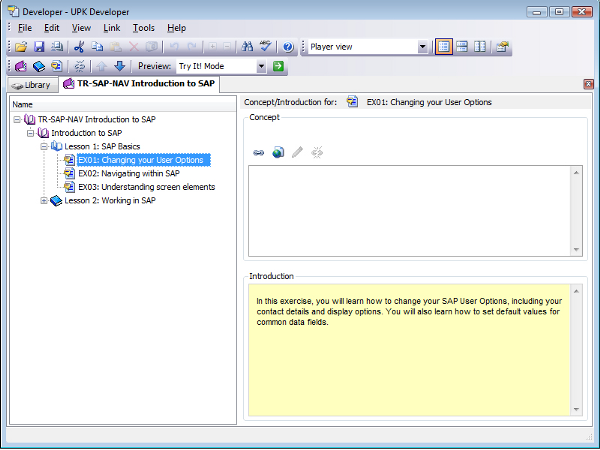600x450 pixels.
Task: Click the greyed icon right of Delete
Action: point(152,47)
